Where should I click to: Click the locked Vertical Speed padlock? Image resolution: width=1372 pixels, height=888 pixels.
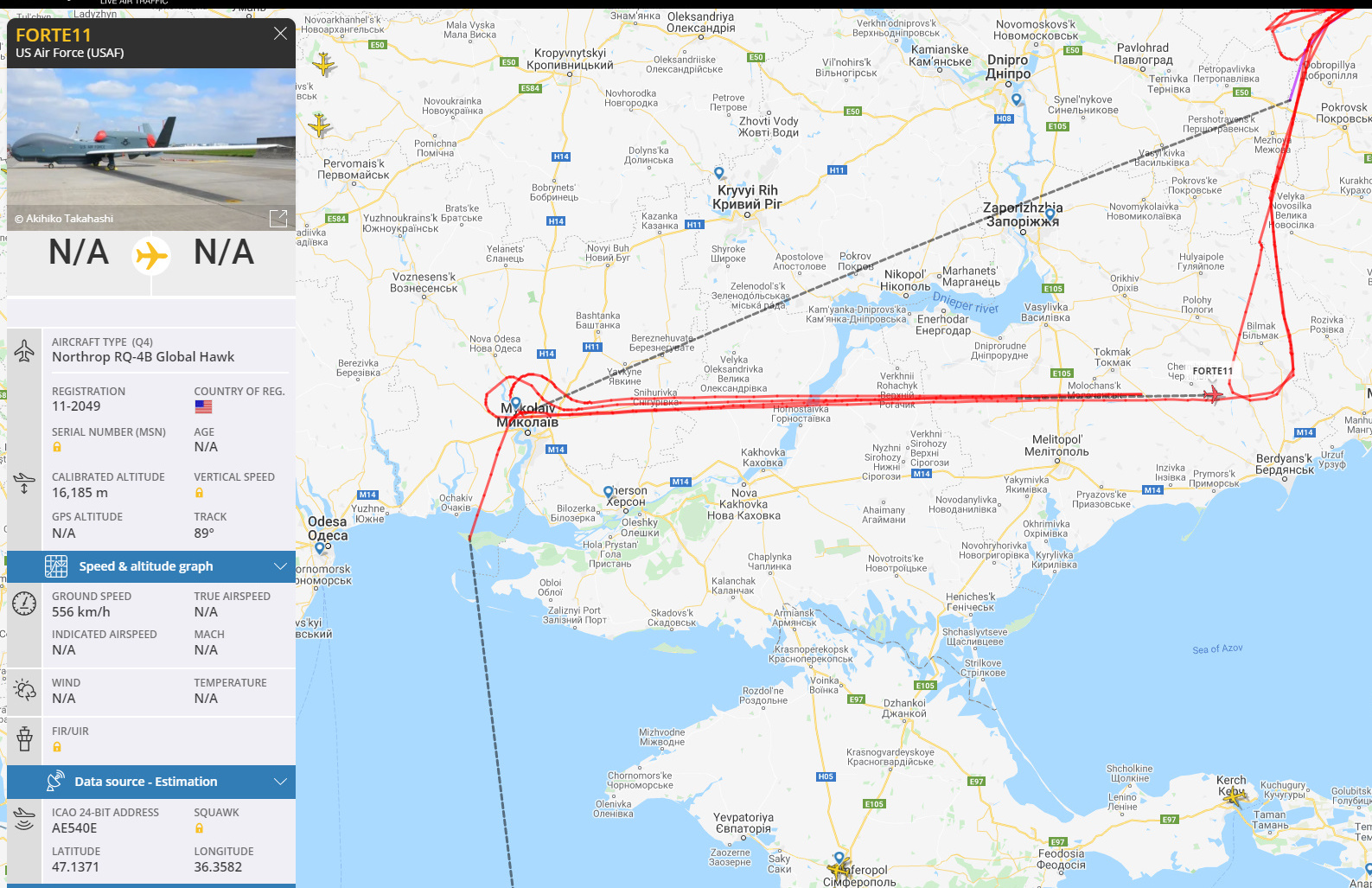(x=199, y=493)
